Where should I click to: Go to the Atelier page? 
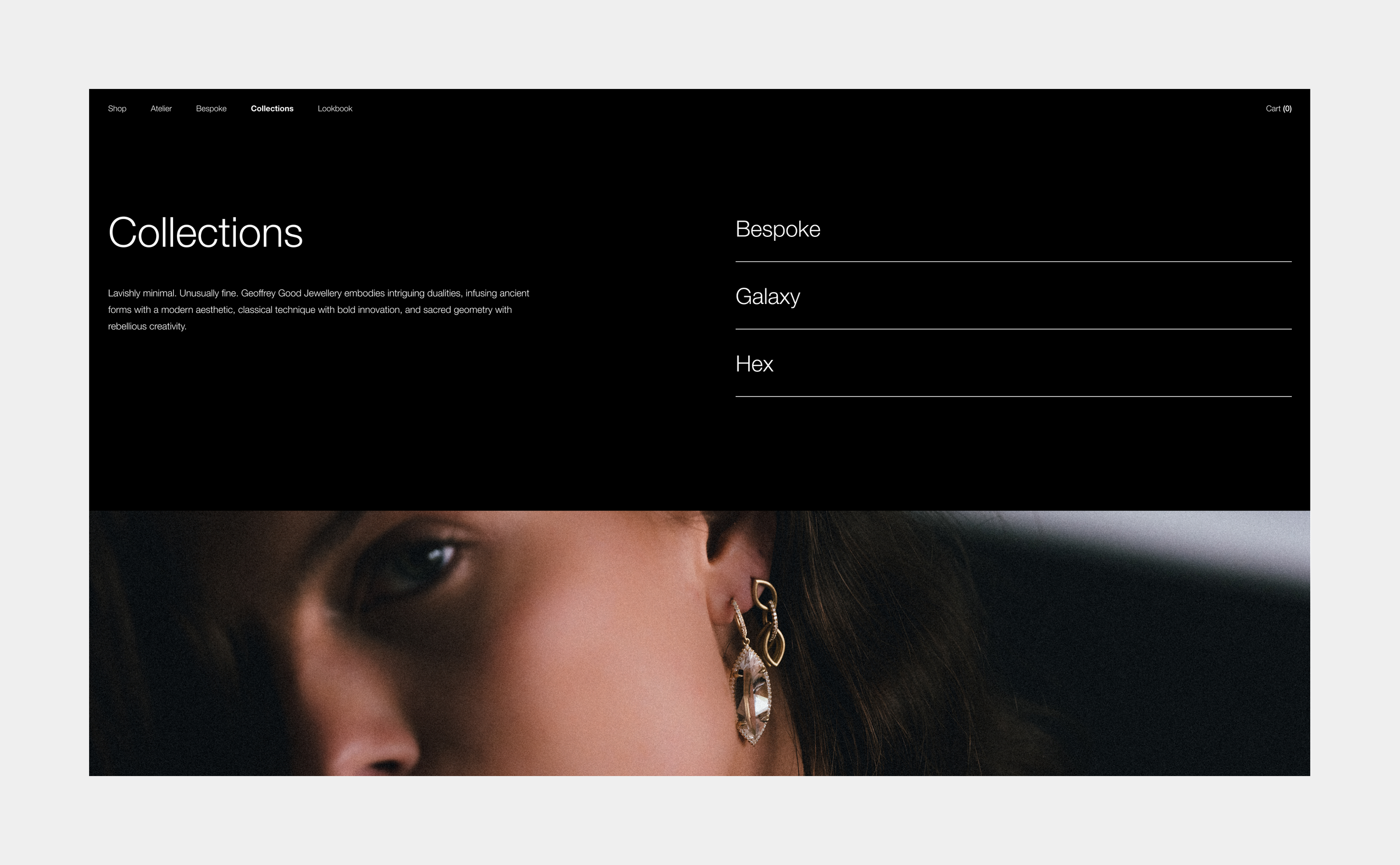tap(161, 109)
